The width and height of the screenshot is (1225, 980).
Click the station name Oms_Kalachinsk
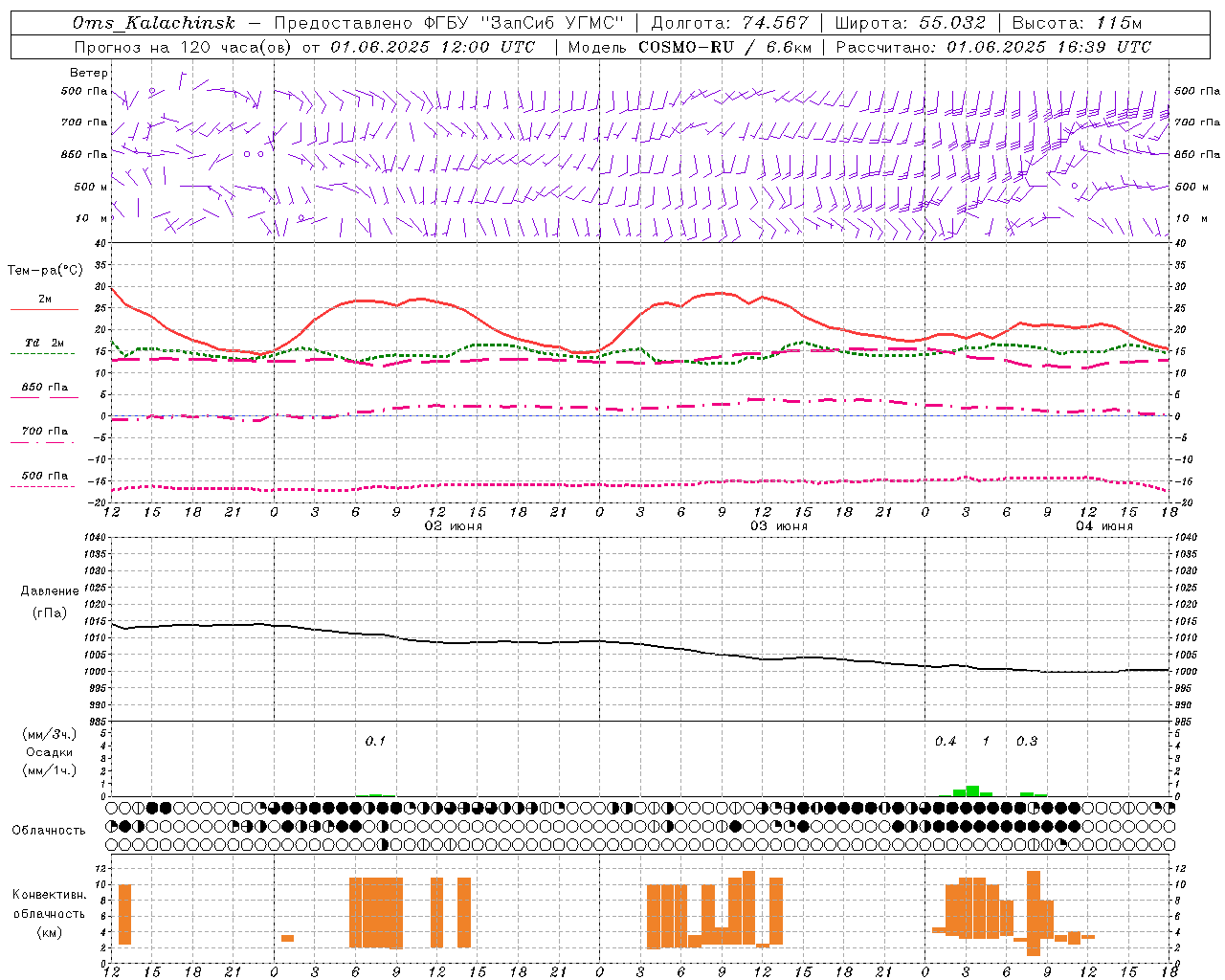pos(153,23)
